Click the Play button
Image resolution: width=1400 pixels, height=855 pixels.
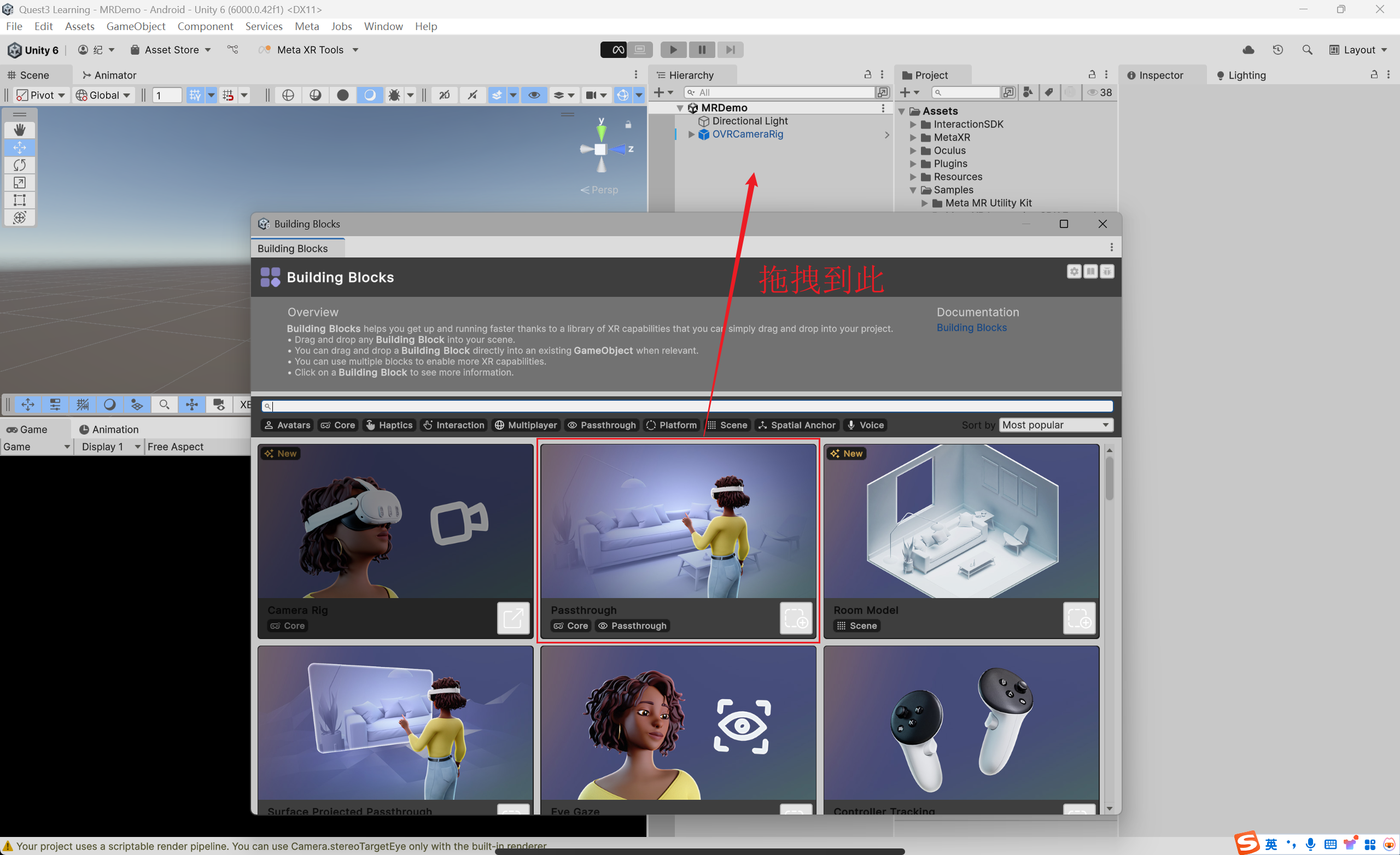pos(673,50)
